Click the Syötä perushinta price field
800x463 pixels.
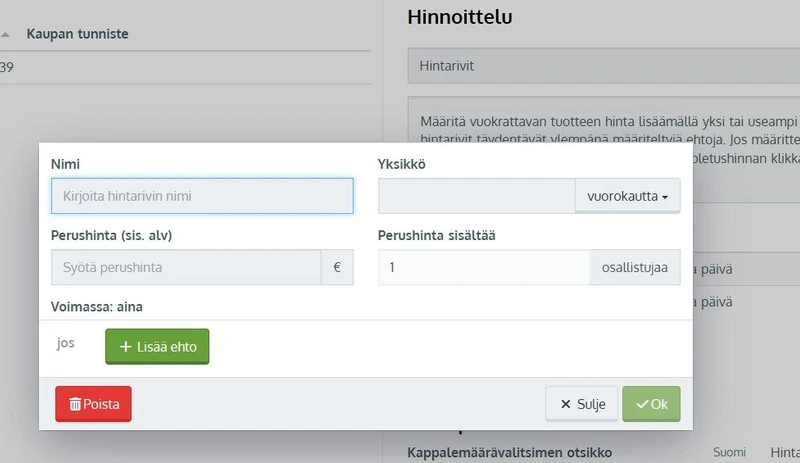pyautogui.click(x=186, y=267)
